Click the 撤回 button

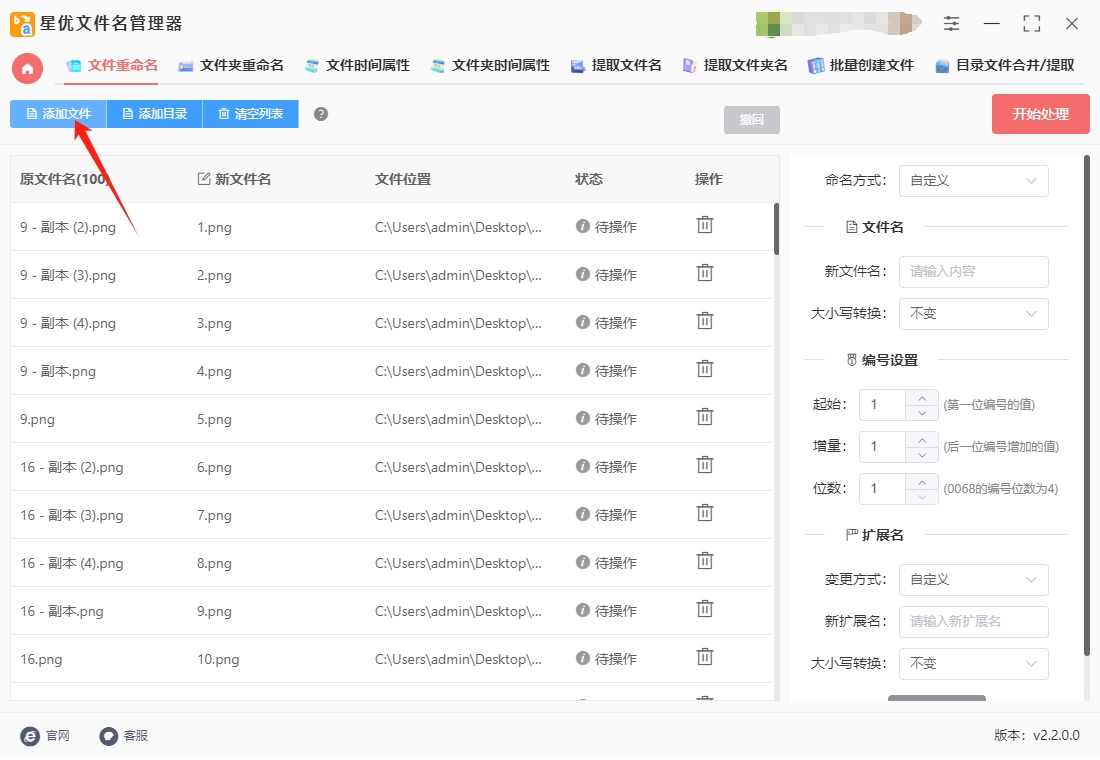click(751, 119)
